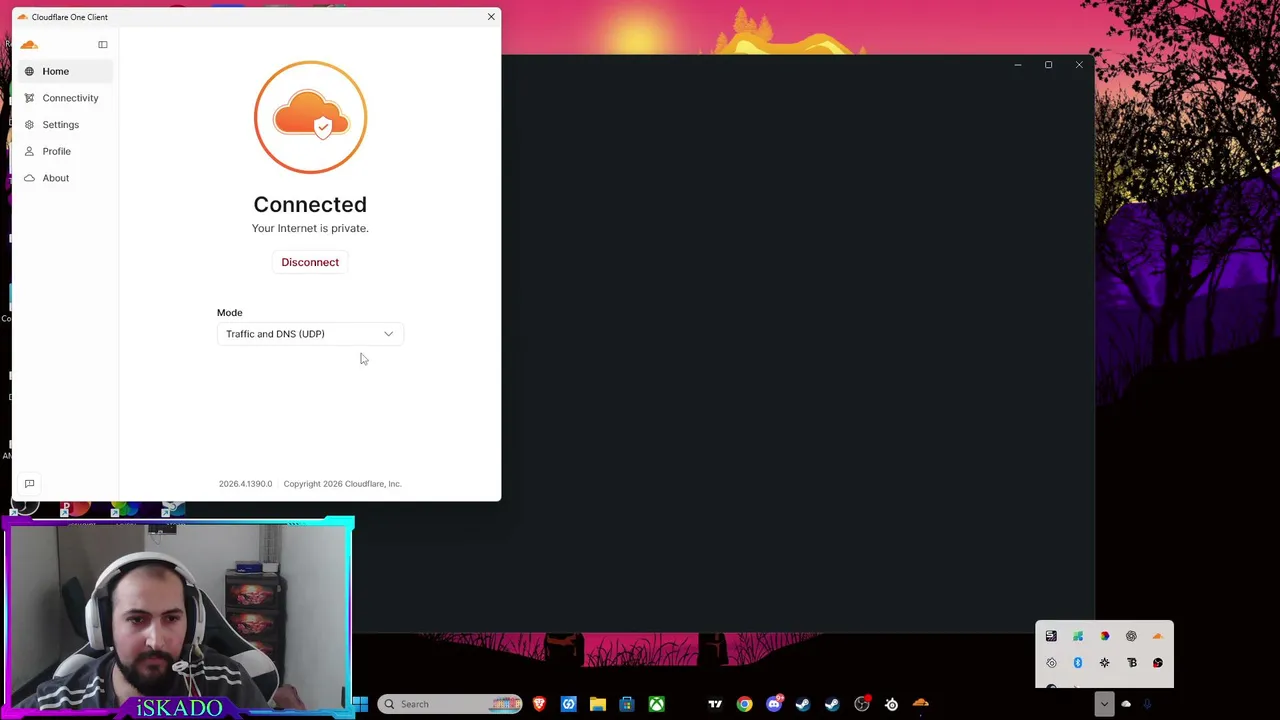Open SteelSeries app from taskbar
The width and height of the screenshot is (1280, 720).
point(891,704)
